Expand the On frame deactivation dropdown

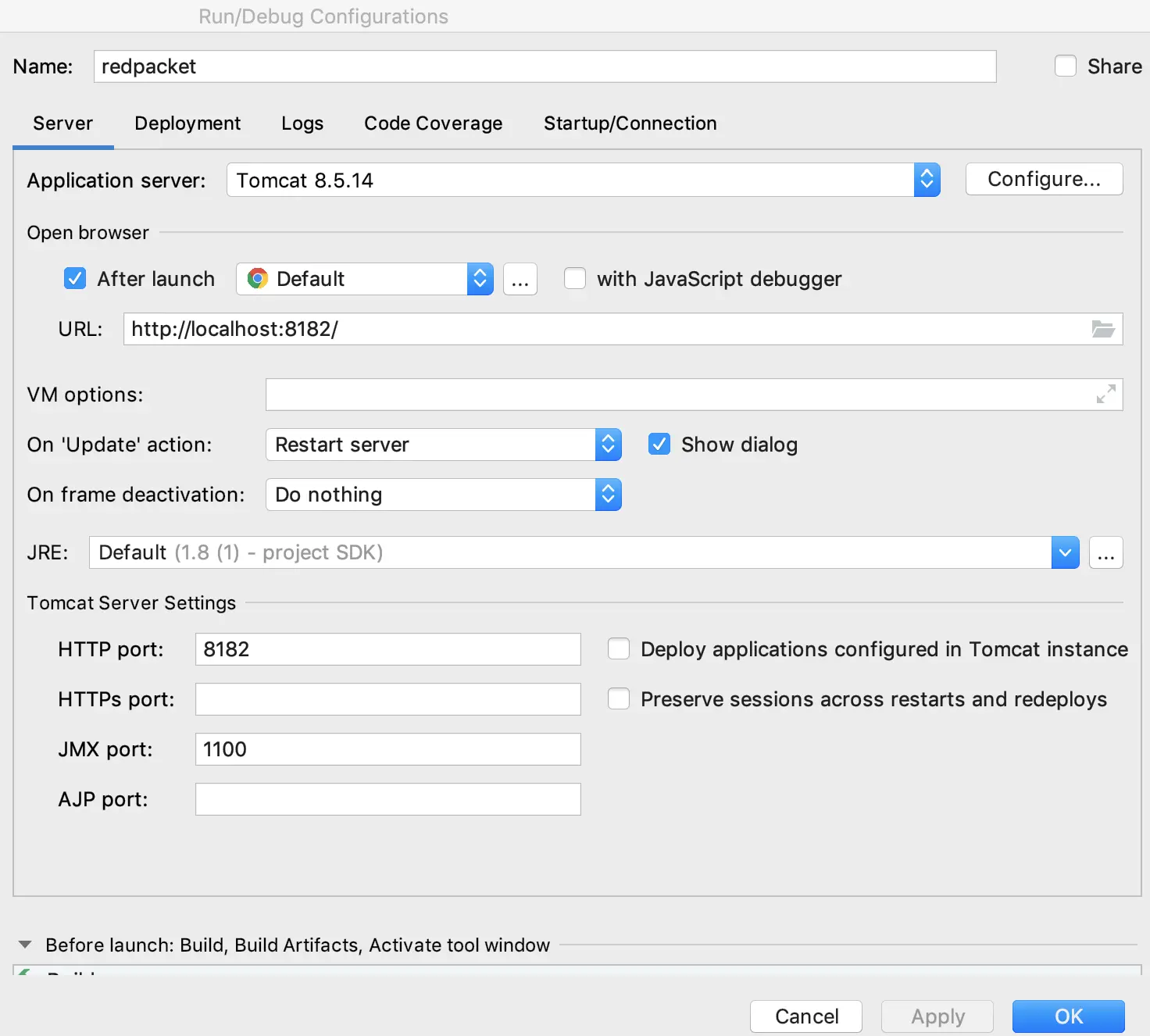608,495
